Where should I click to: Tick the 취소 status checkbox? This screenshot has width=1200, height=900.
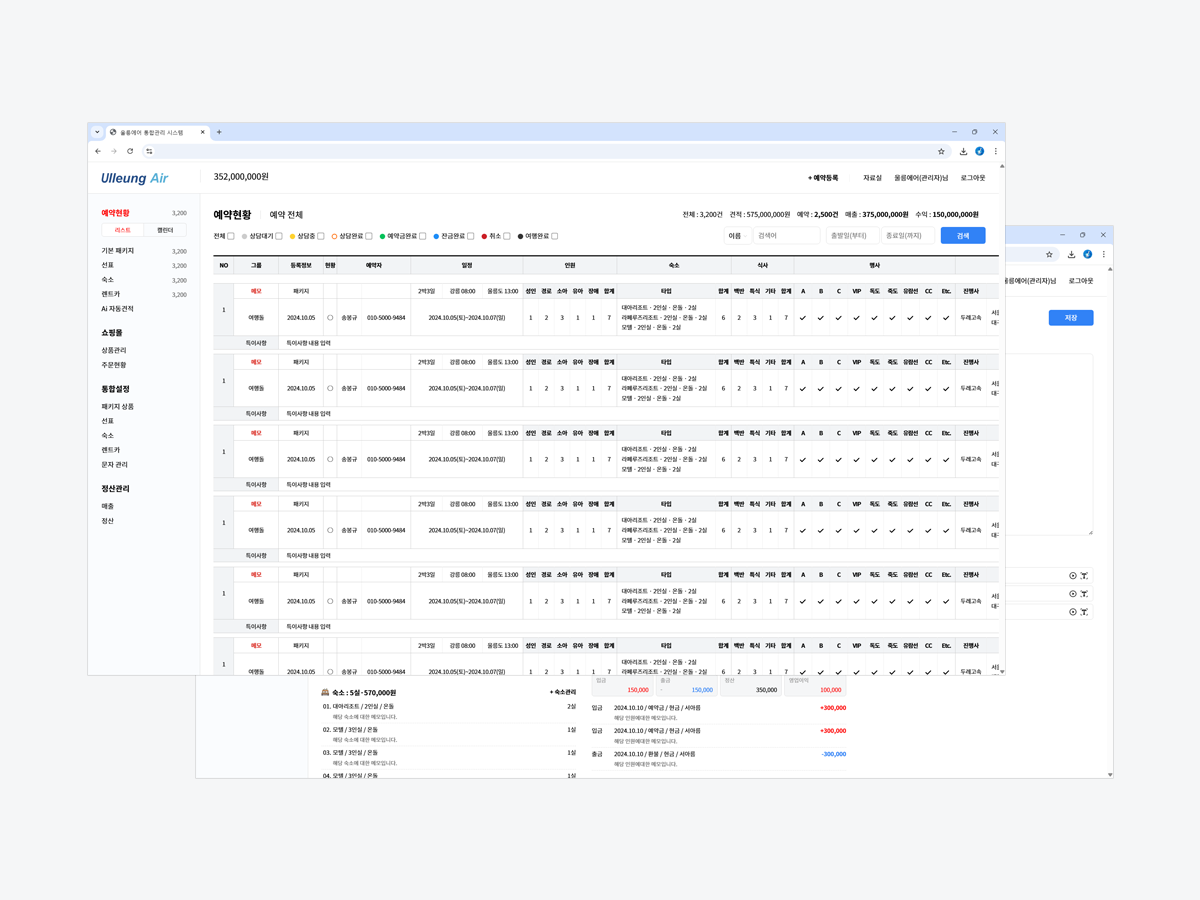[507, 236]
